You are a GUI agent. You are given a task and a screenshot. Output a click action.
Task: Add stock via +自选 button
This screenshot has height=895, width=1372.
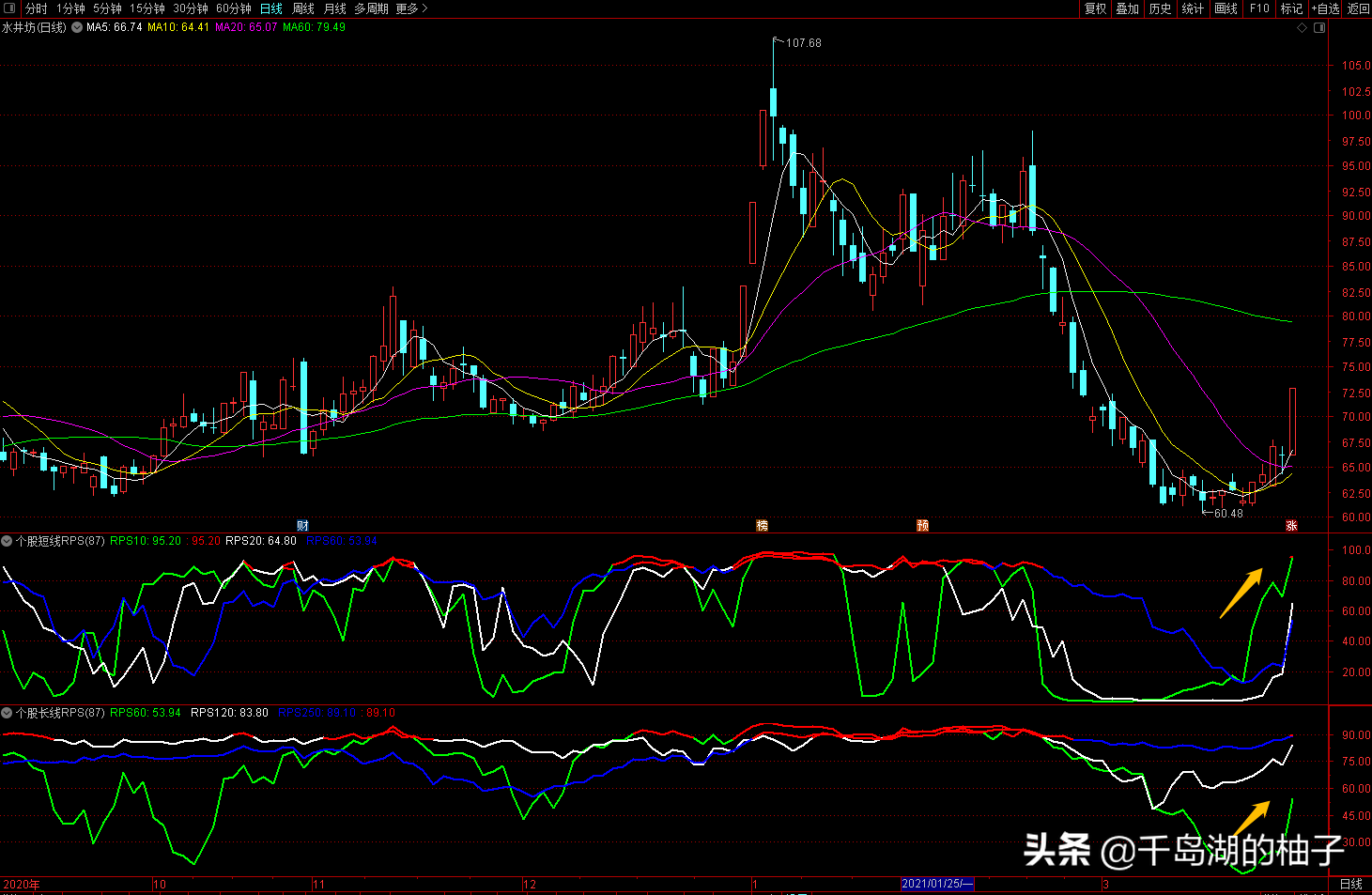coord(1326,8)
